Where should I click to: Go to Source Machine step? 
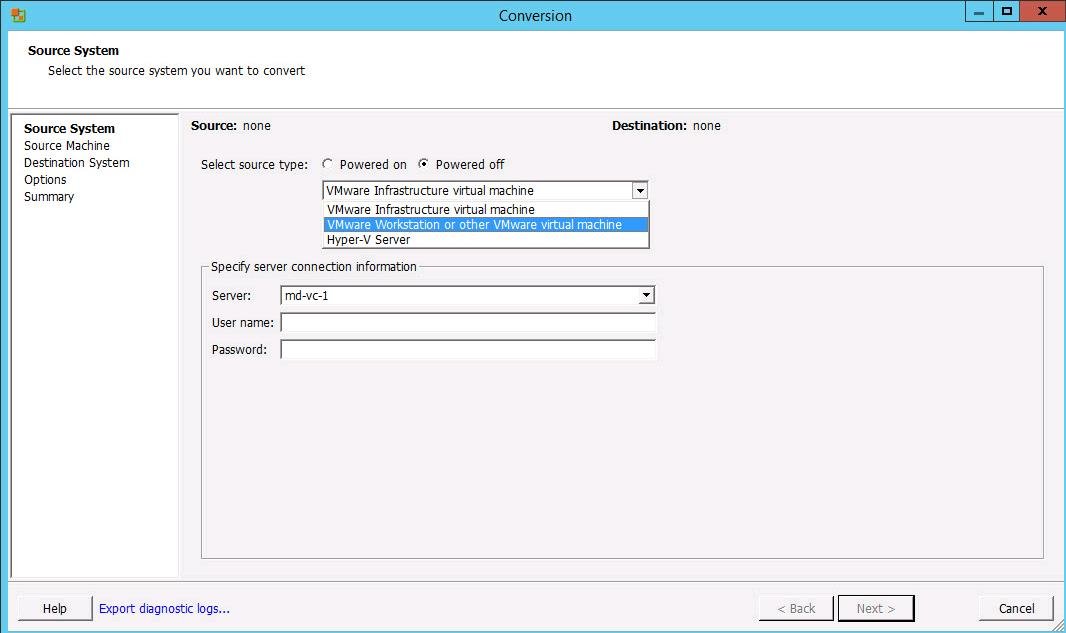(x=67, y=146)
